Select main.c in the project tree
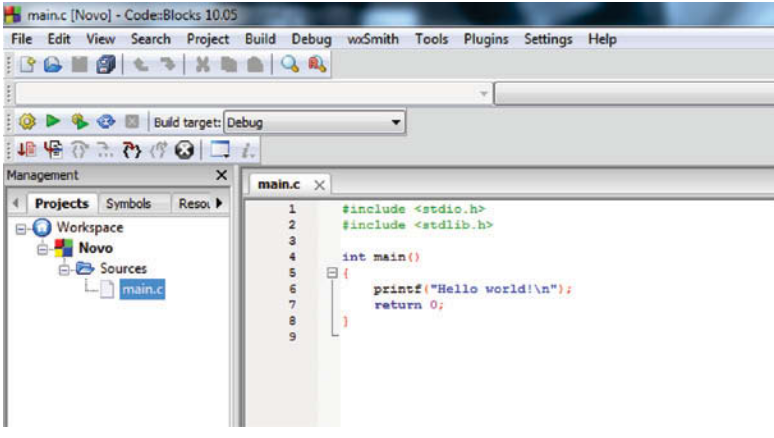 pyautogui.click(x=143, y=290)
